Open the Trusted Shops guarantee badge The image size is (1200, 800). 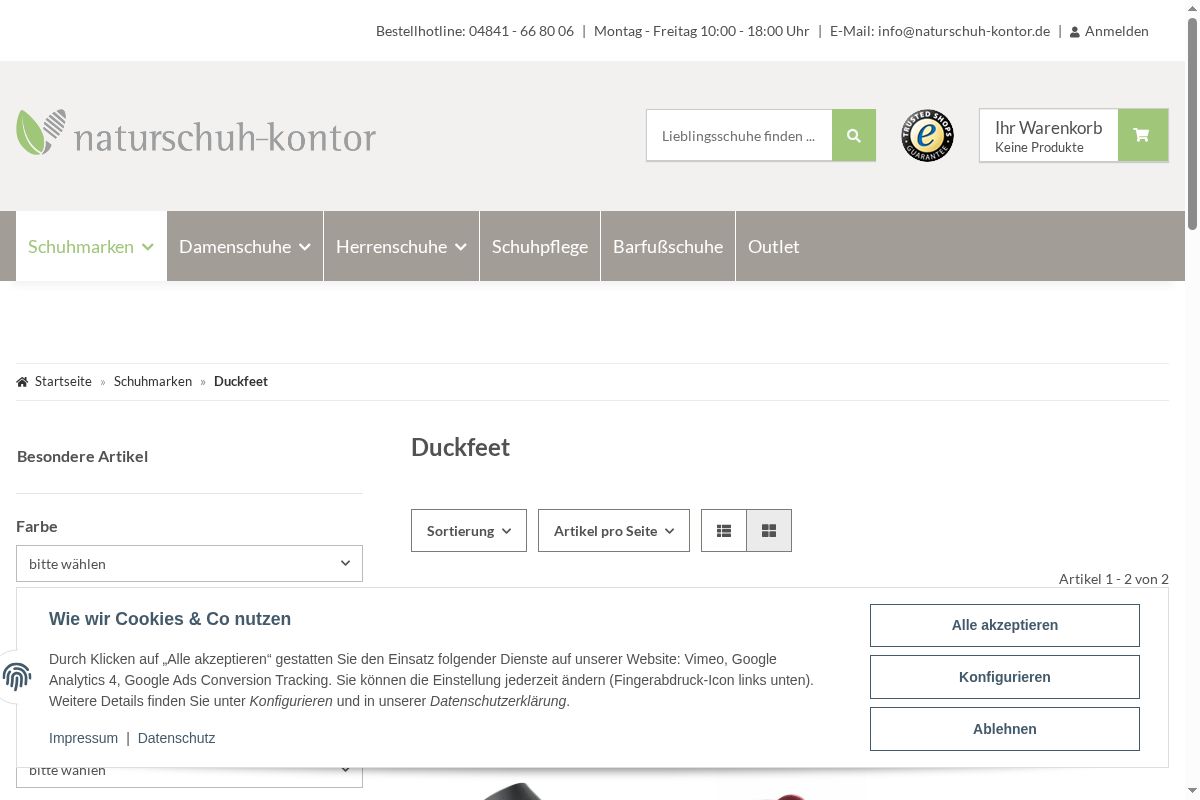point(927,135)
